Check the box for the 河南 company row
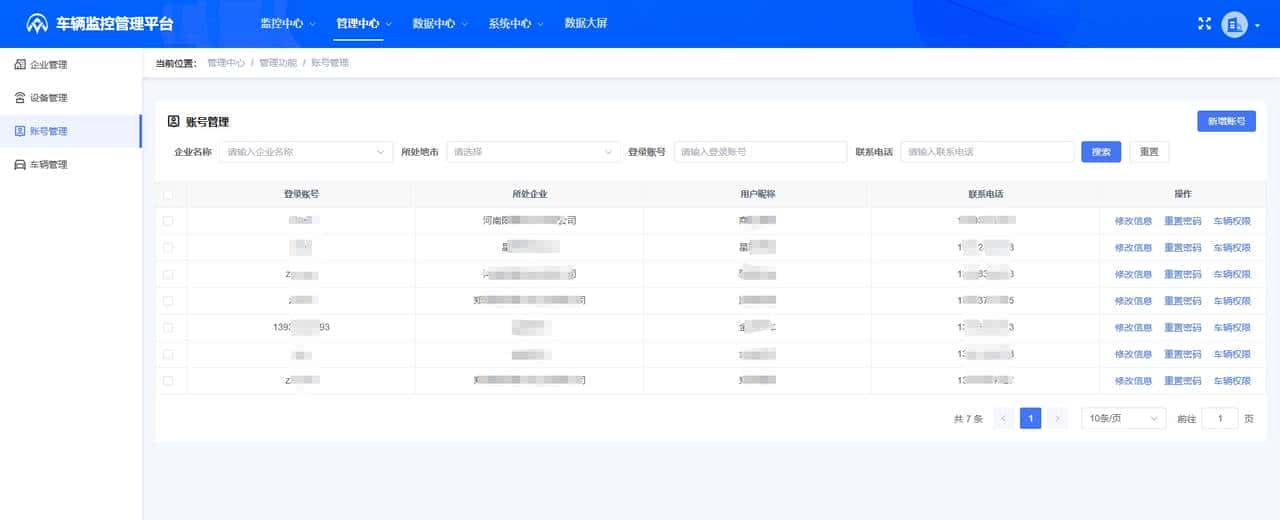Screen dimensions: 1280x520 (168, 221)
